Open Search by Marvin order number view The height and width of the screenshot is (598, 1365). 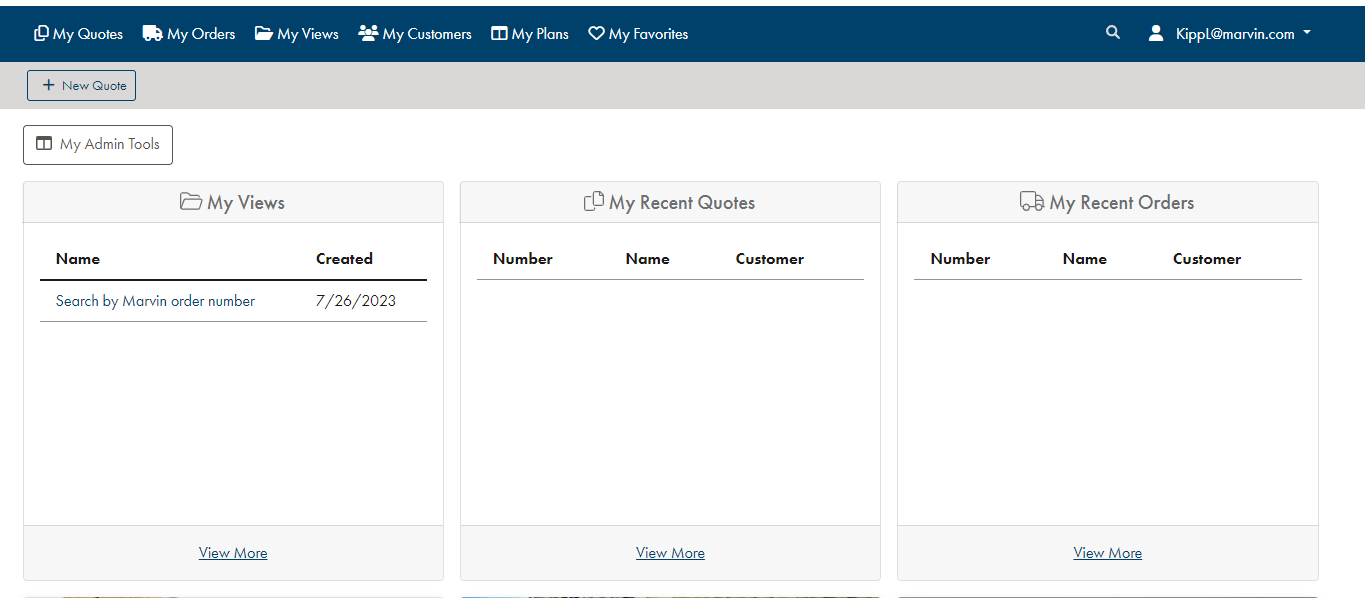(155, 301)
